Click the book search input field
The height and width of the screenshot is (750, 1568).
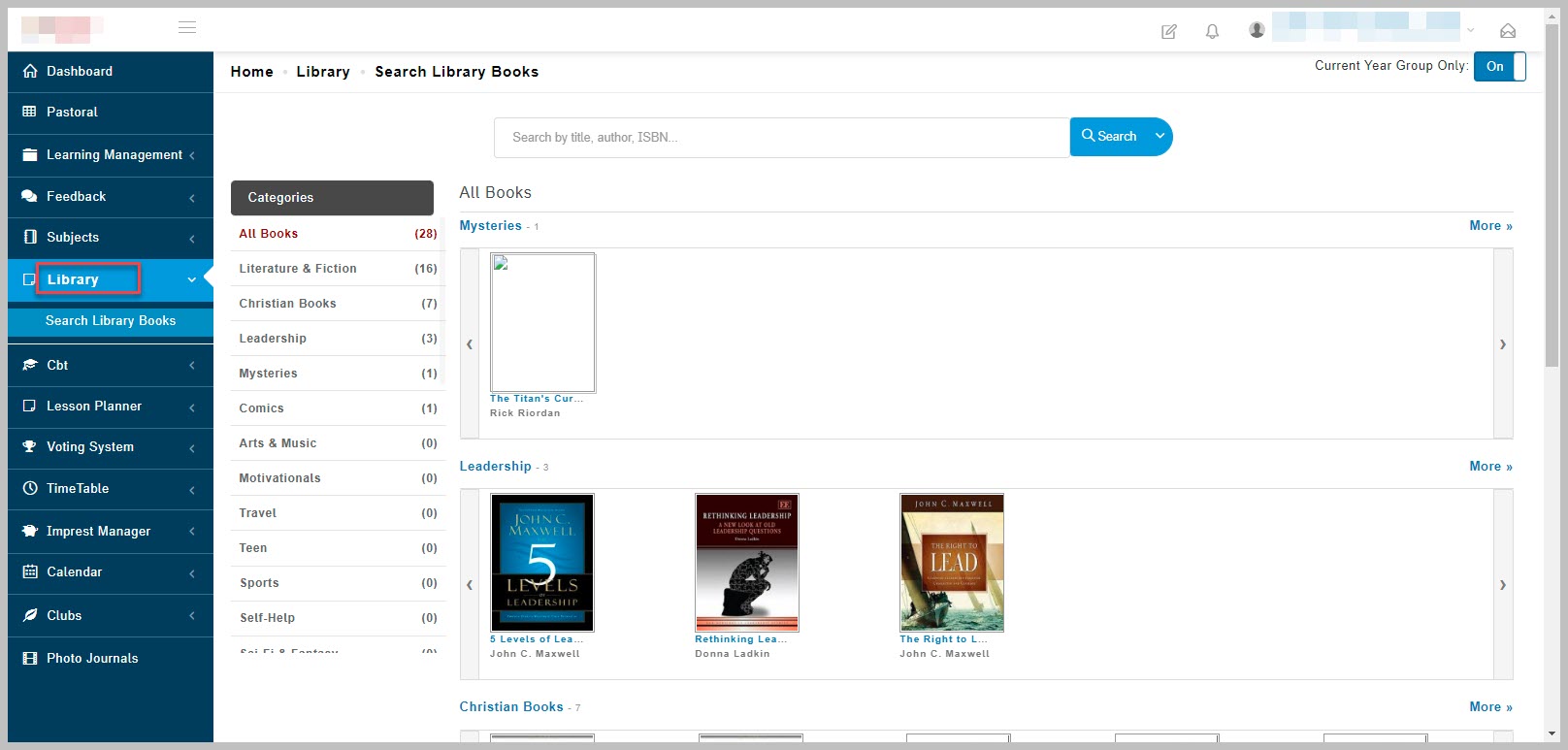pyautogui.click(x=782, y=138)
